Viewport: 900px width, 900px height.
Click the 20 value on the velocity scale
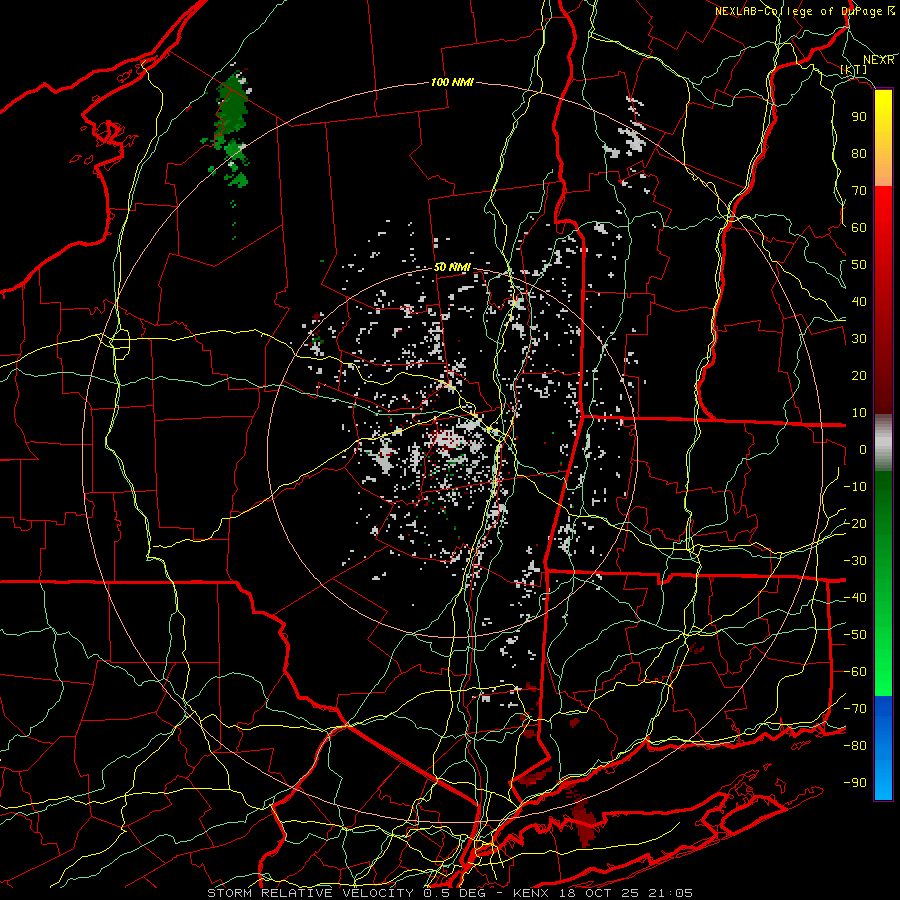click(x=859, y=376)
